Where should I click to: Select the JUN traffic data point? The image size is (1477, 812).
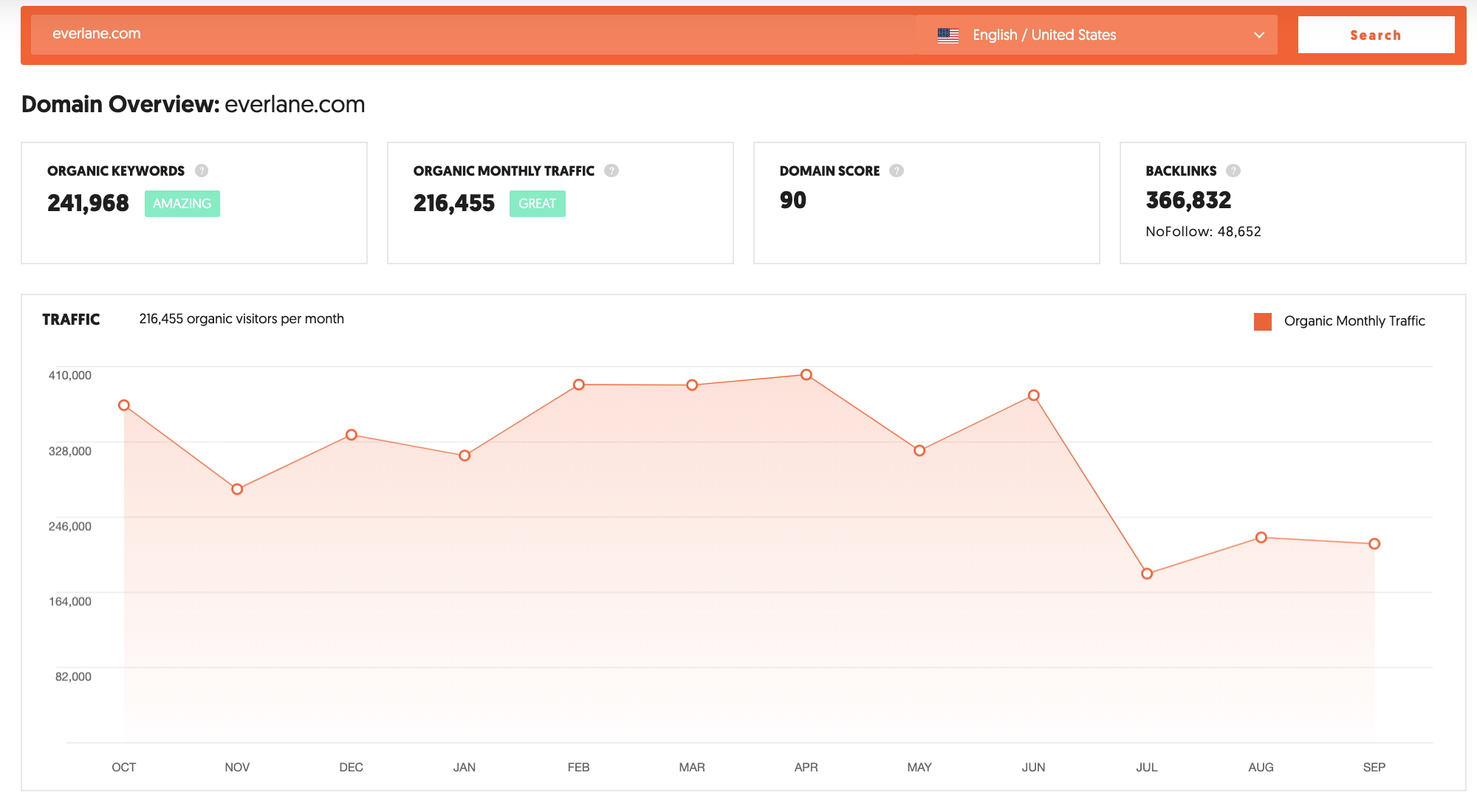[1034, 396]
